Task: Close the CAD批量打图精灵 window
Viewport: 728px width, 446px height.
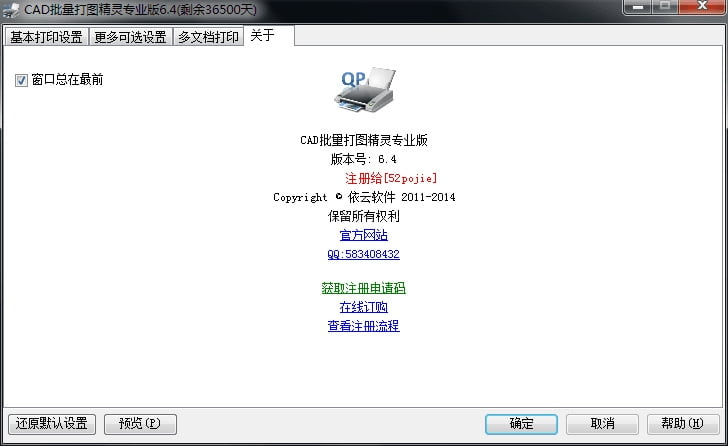Action: click(702, 6)
